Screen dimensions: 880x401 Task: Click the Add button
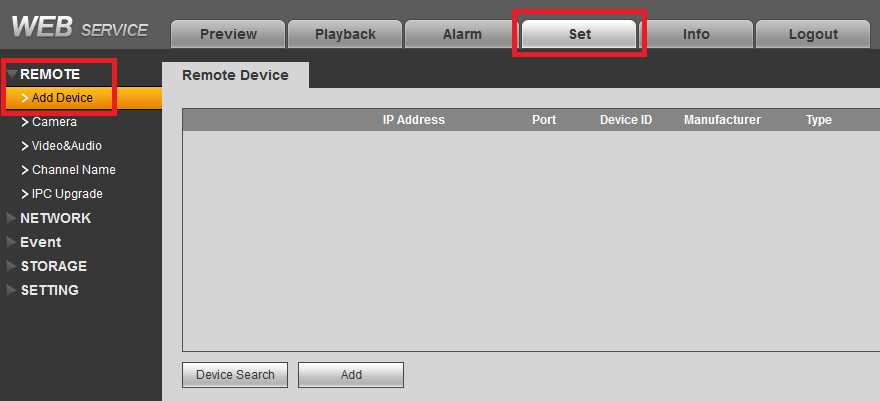tap(351, 375)
